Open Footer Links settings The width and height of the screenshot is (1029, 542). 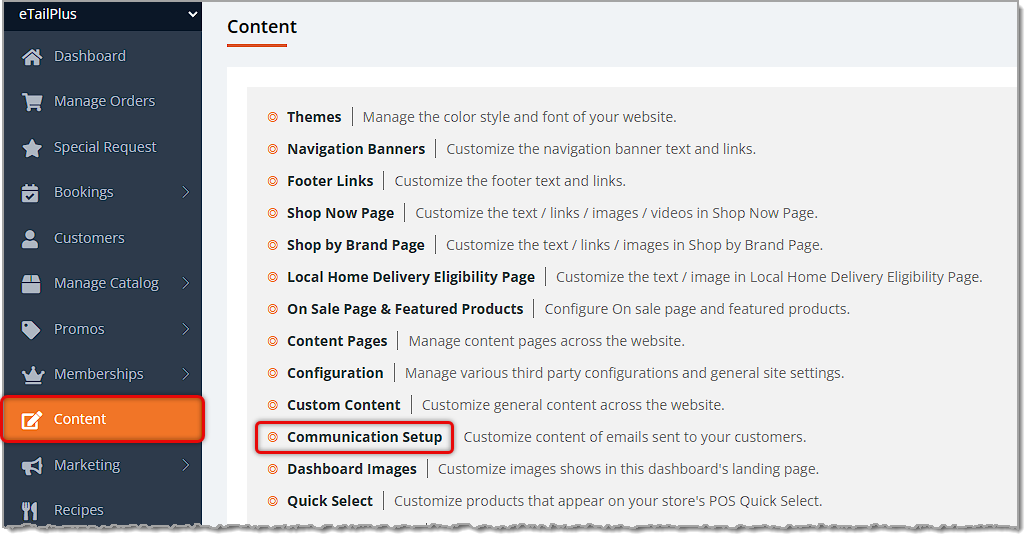(330, 182)
